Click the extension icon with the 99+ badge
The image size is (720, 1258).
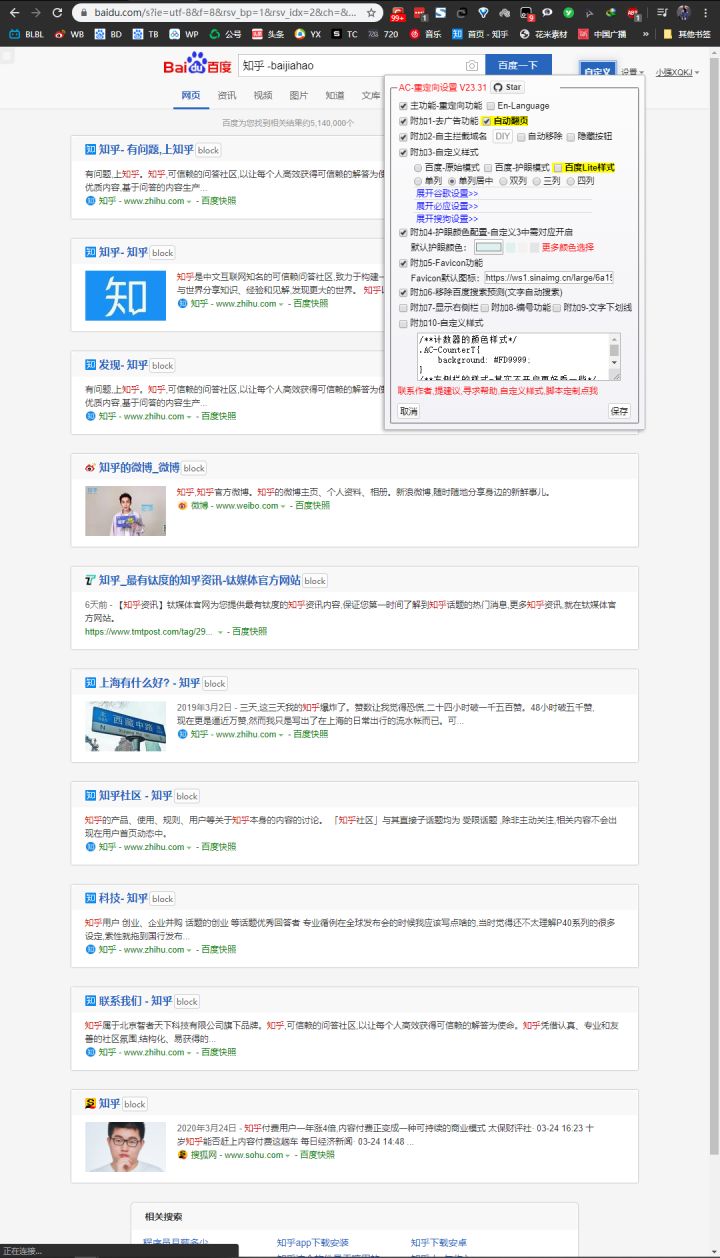pos(397,13)
